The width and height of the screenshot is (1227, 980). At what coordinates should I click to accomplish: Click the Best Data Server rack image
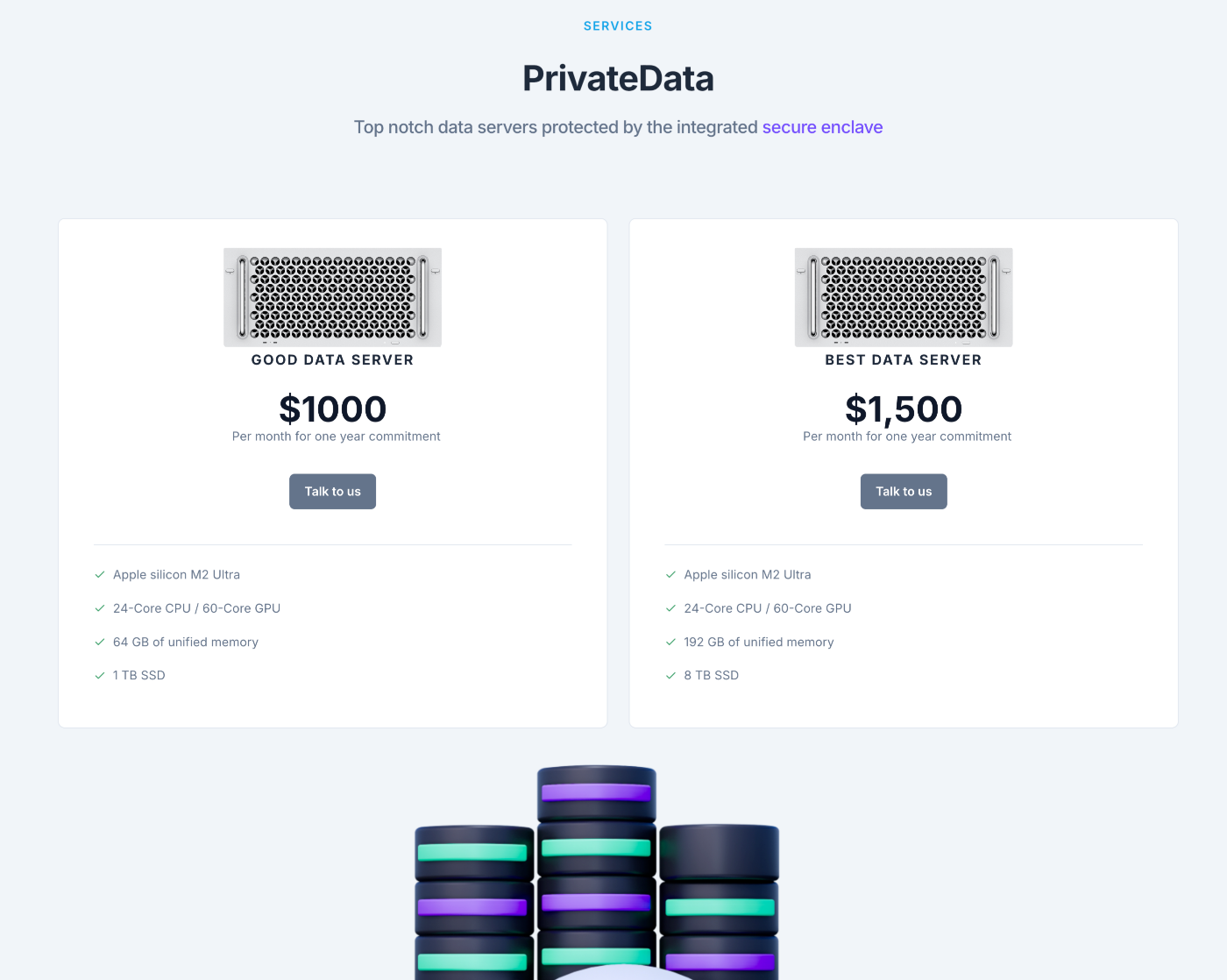coord(904,297)
